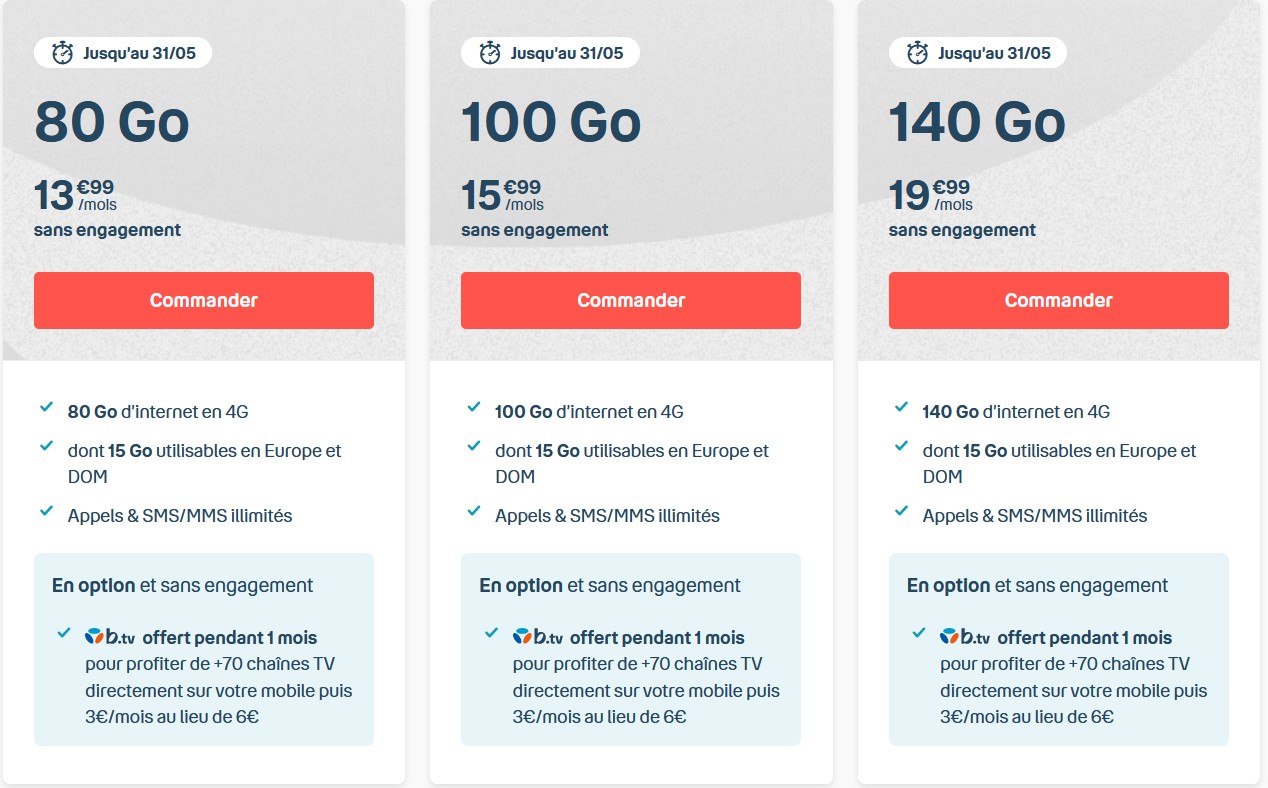The image size is (1268, 788).
Task: Click checkmark next to 100 Go b.tv offer
Action: [491, 633]
